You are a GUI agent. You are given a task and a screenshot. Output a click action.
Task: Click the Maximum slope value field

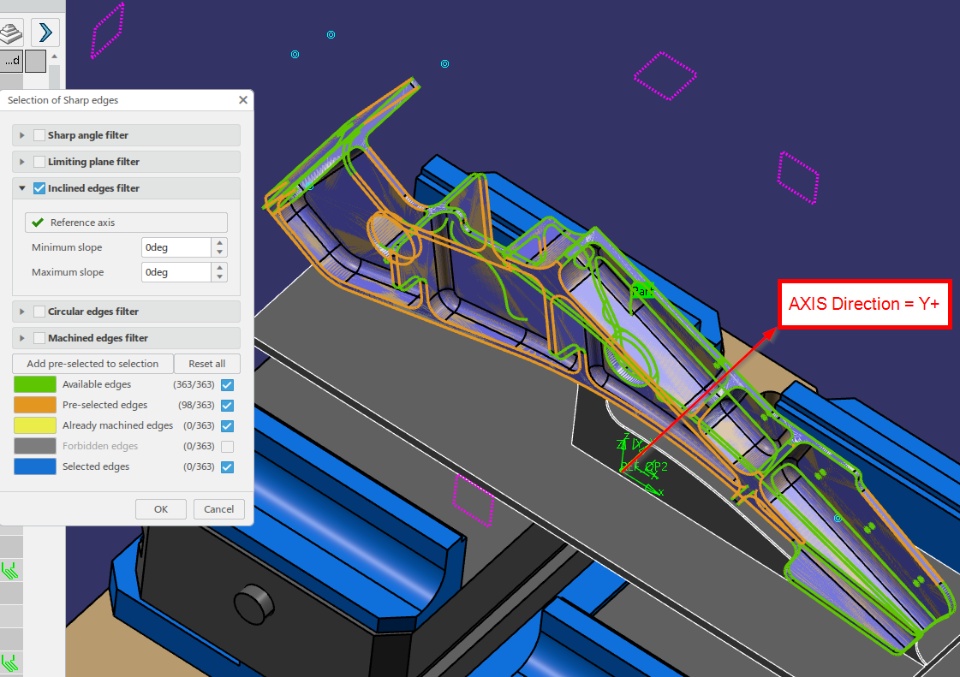pos(176,272)
